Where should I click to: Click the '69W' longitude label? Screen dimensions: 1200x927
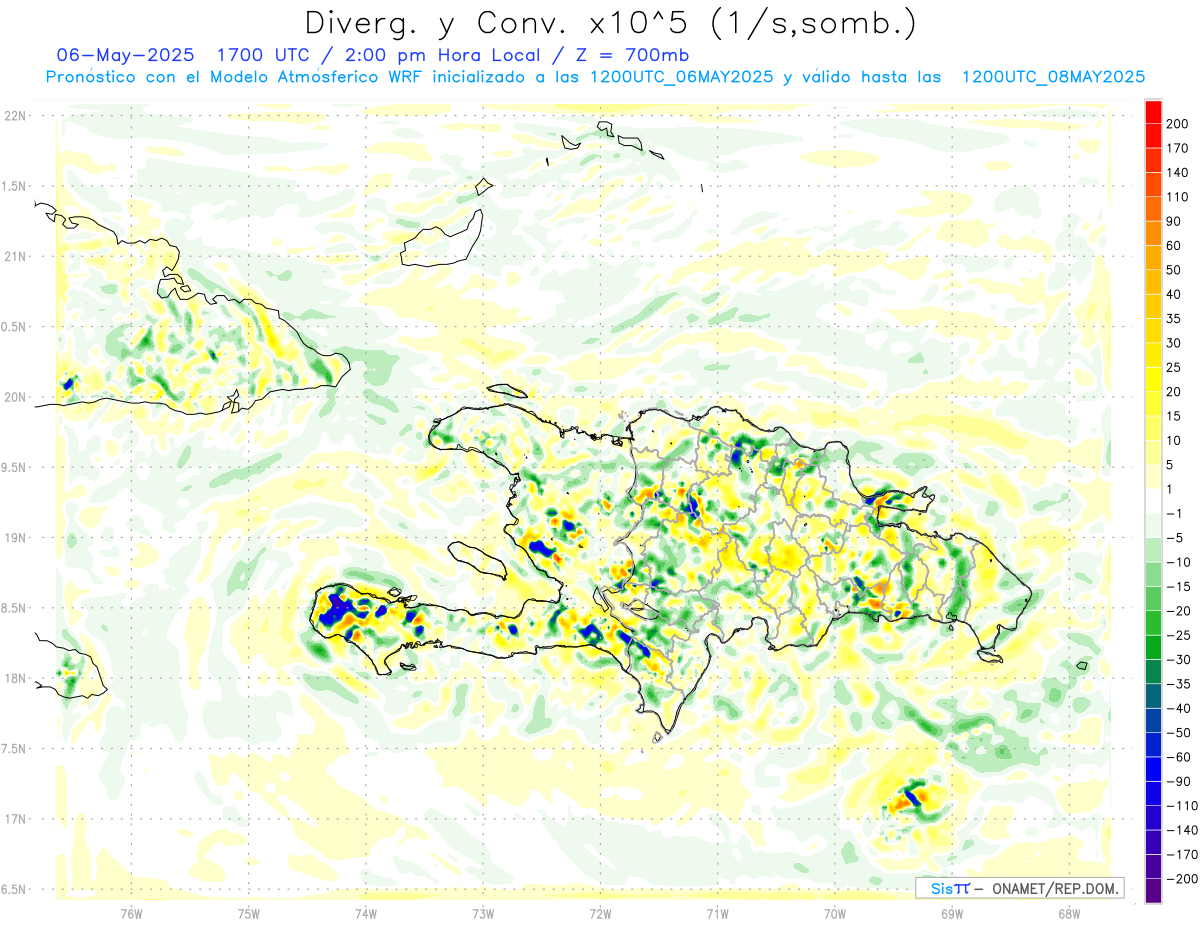point(952,914)
